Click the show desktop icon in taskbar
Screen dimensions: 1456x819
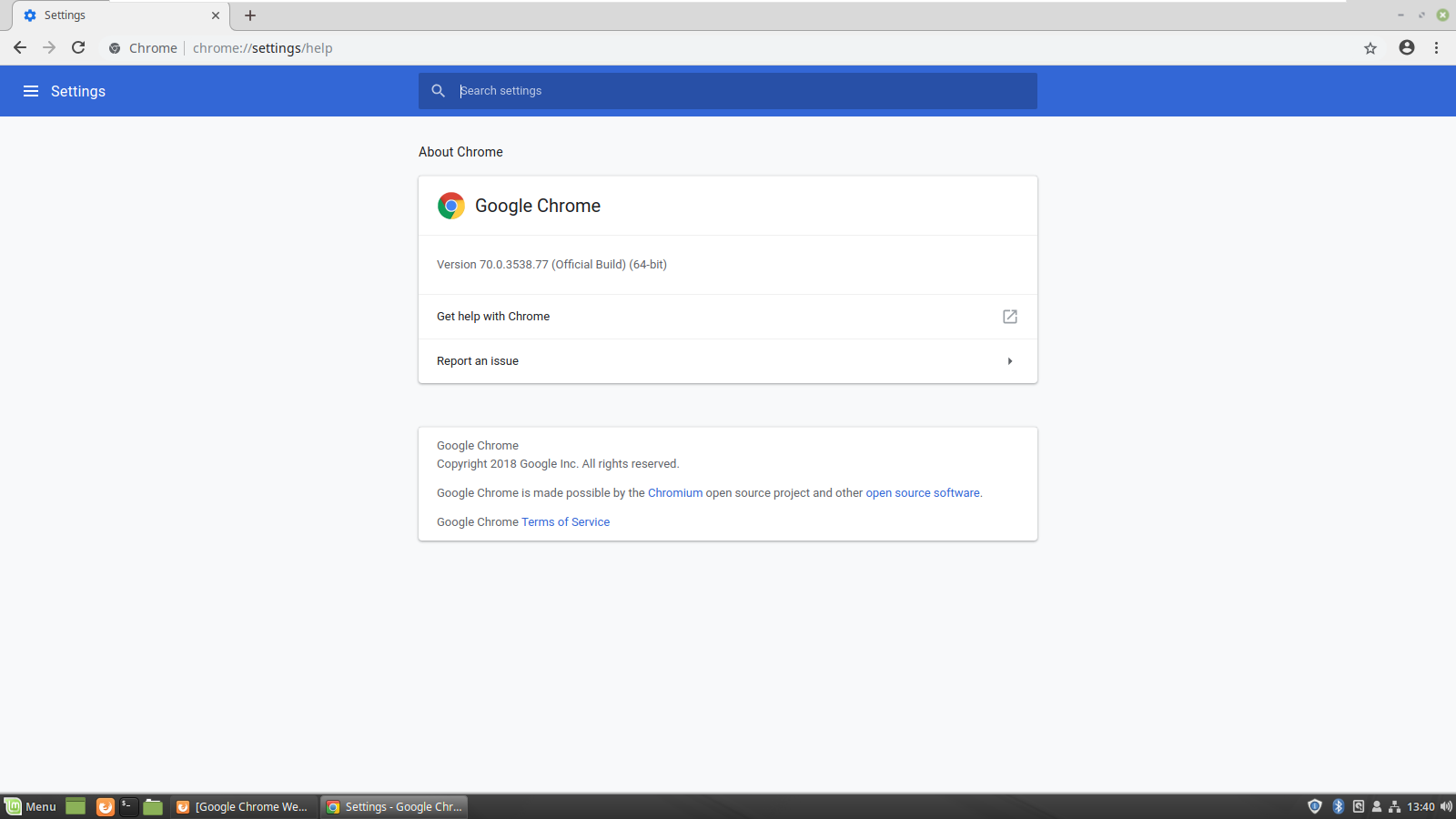point(76,806)
